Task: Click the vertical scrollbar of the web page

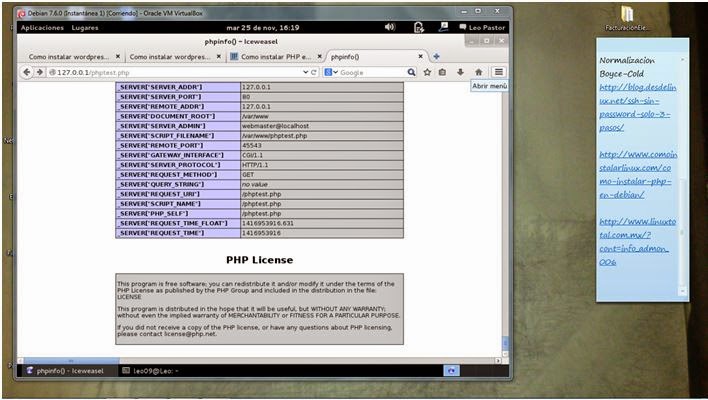Action: (x=505, y=219)
